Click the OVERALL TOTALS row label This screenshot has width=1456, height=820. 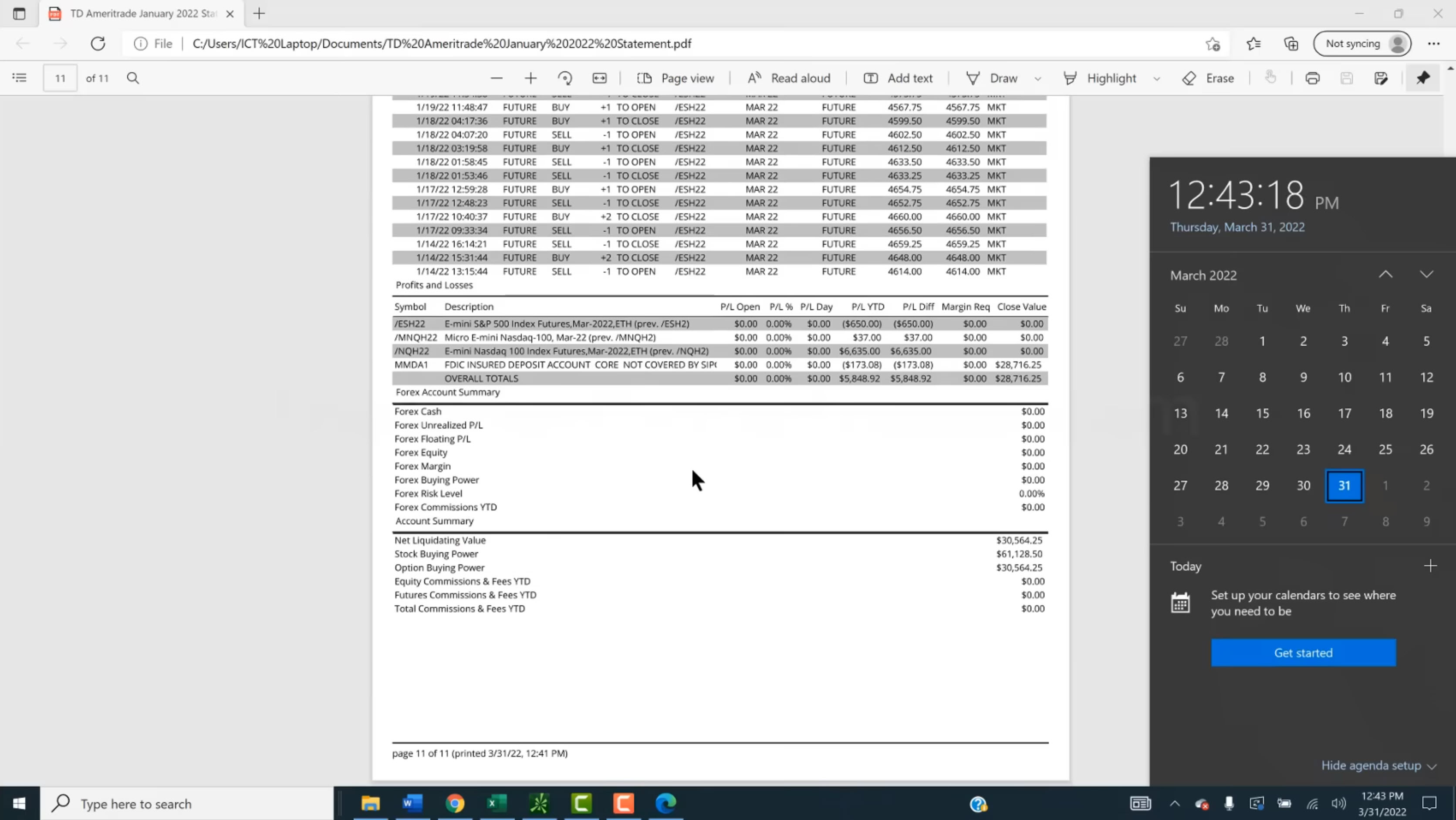click(x=481, y=378)
